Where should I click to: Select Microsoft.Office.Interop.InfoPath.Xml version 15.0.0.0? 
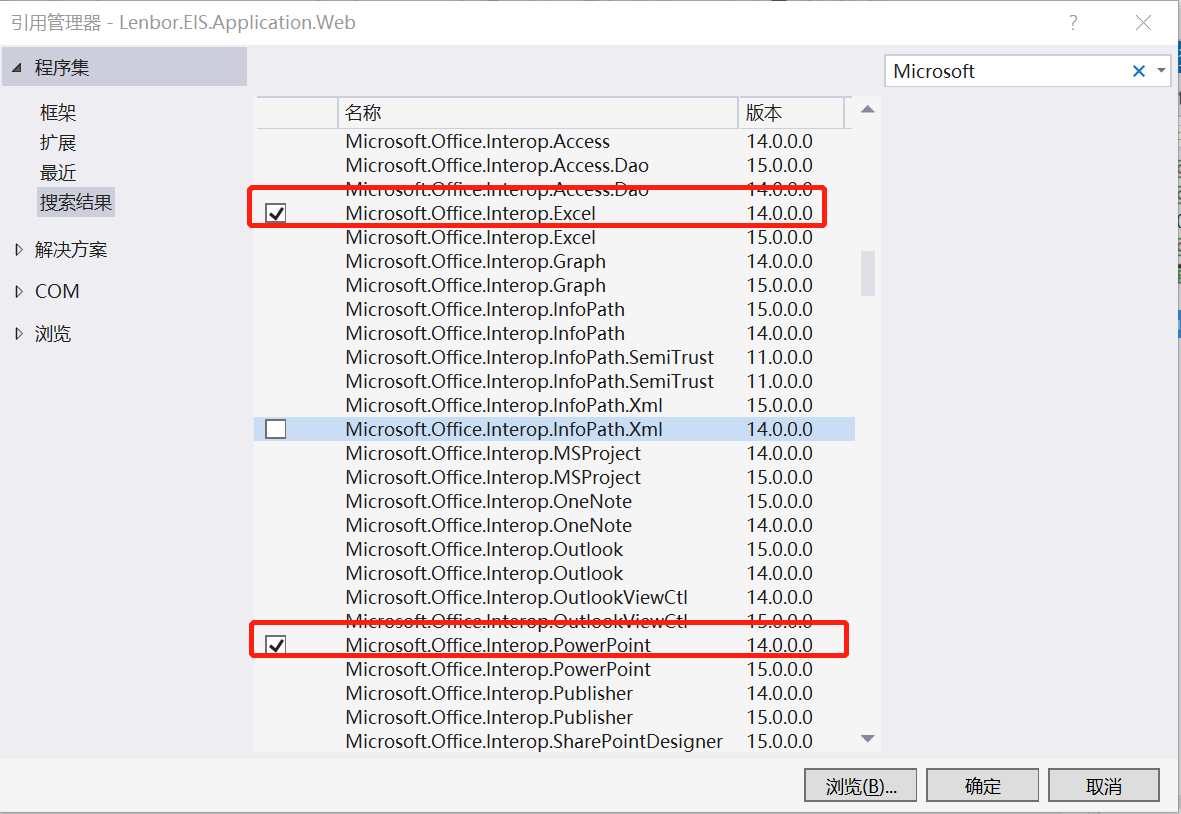[x=554, y=406]
